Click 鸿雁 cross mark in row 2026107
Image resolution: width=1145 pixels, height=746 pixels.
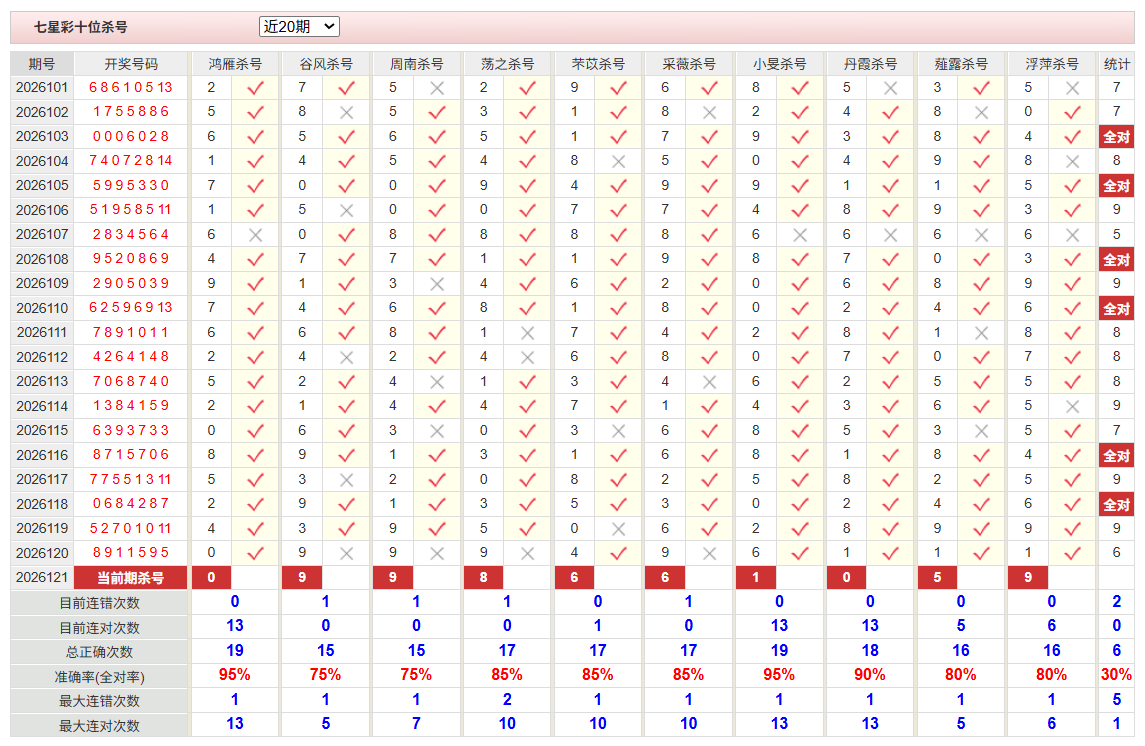point(255,235)
